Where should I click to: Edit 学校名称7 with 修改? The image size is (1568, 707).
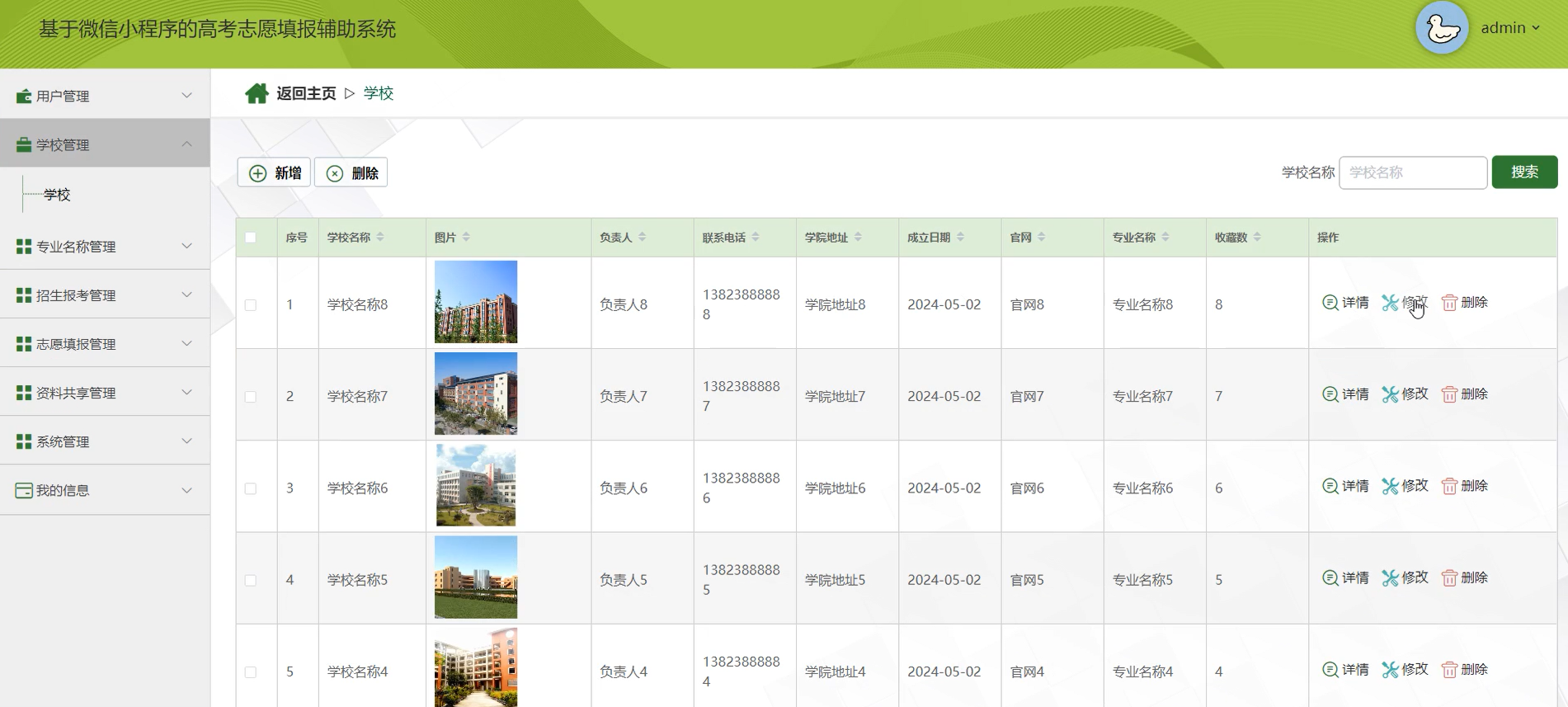click(x=1405, y=394)
